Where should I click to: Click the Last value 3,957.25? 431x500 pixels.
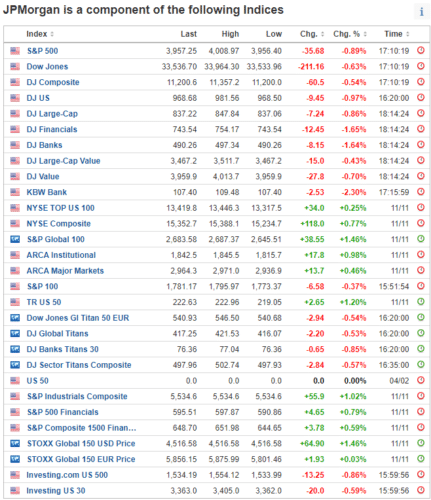click(x=181, y=51)
